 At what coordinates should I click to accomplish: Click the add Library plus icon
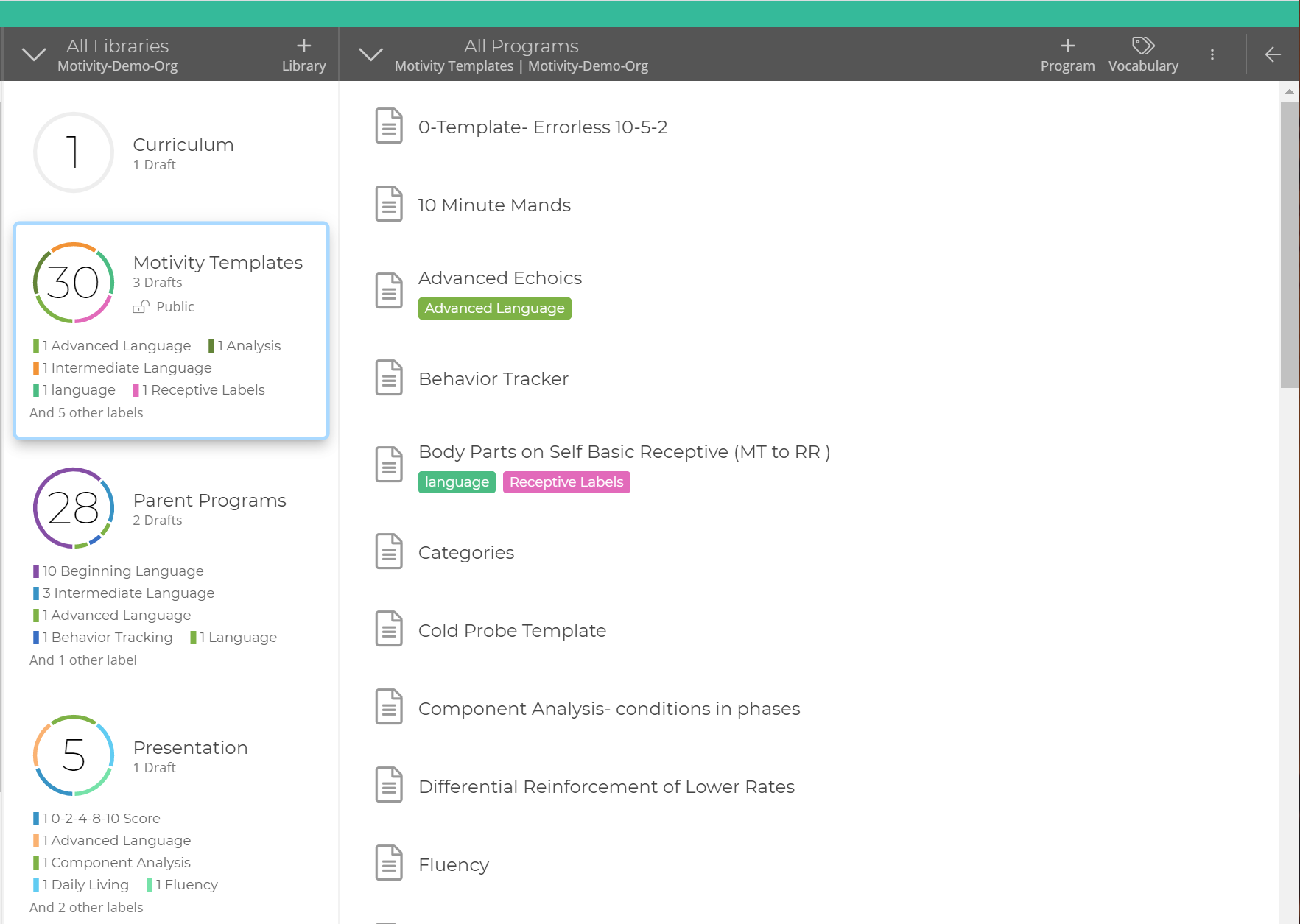point(303,46)
